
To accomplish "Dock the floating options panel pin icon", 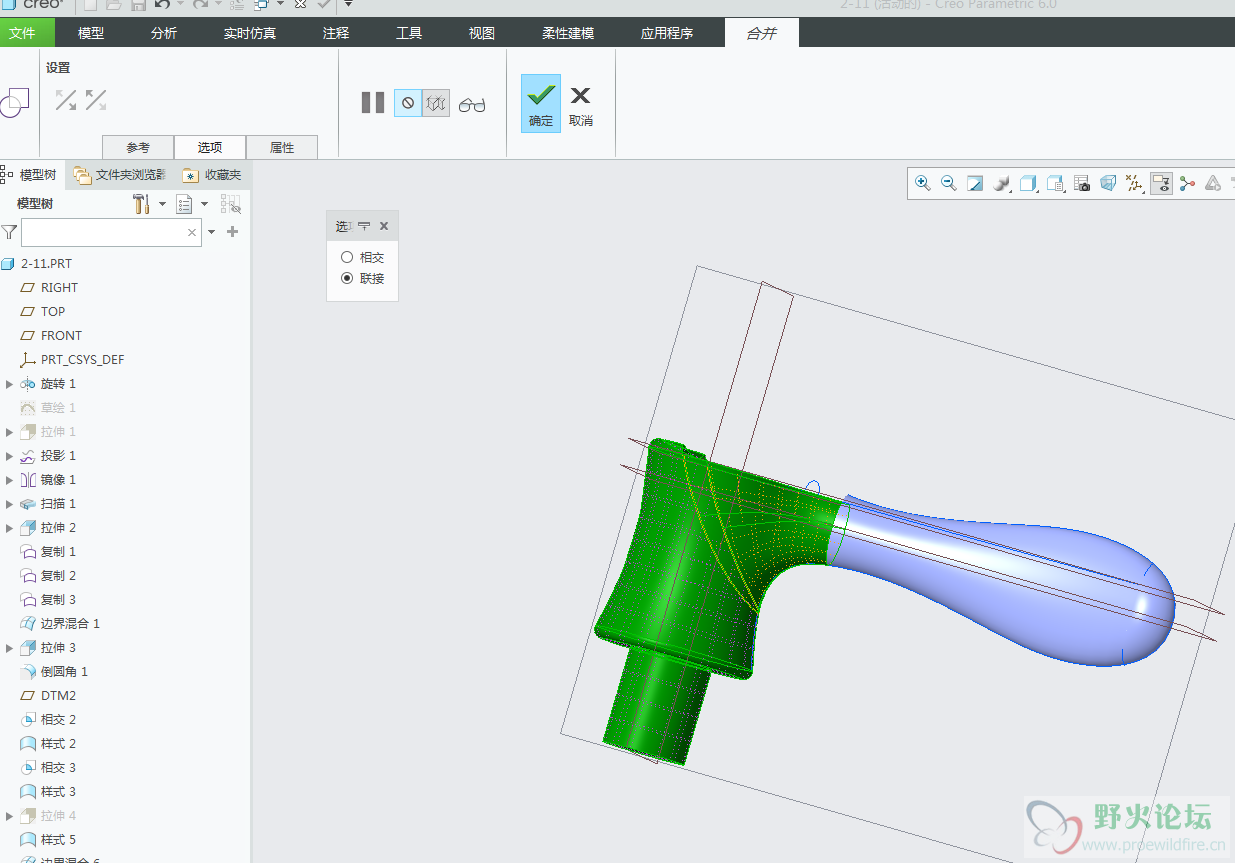I will (364, 227).
